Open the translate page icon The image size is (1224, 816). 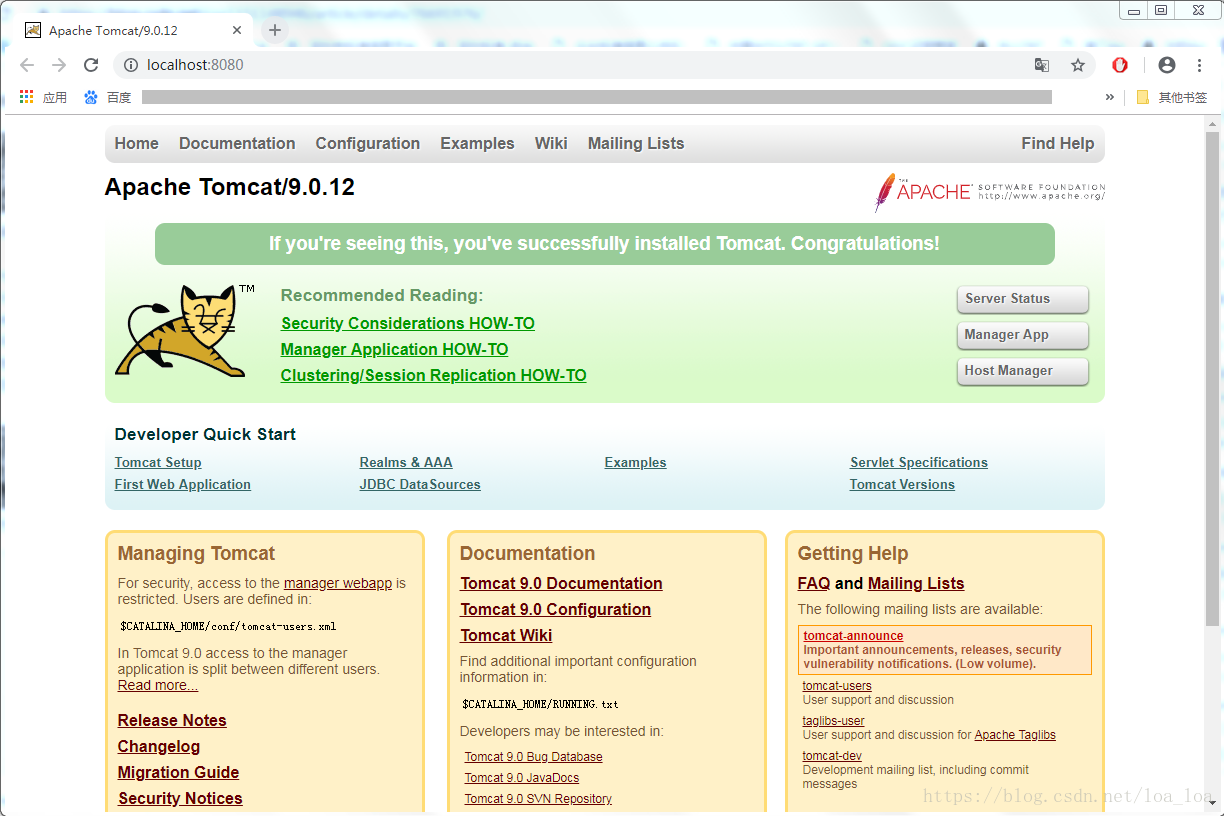point(1042,65)
